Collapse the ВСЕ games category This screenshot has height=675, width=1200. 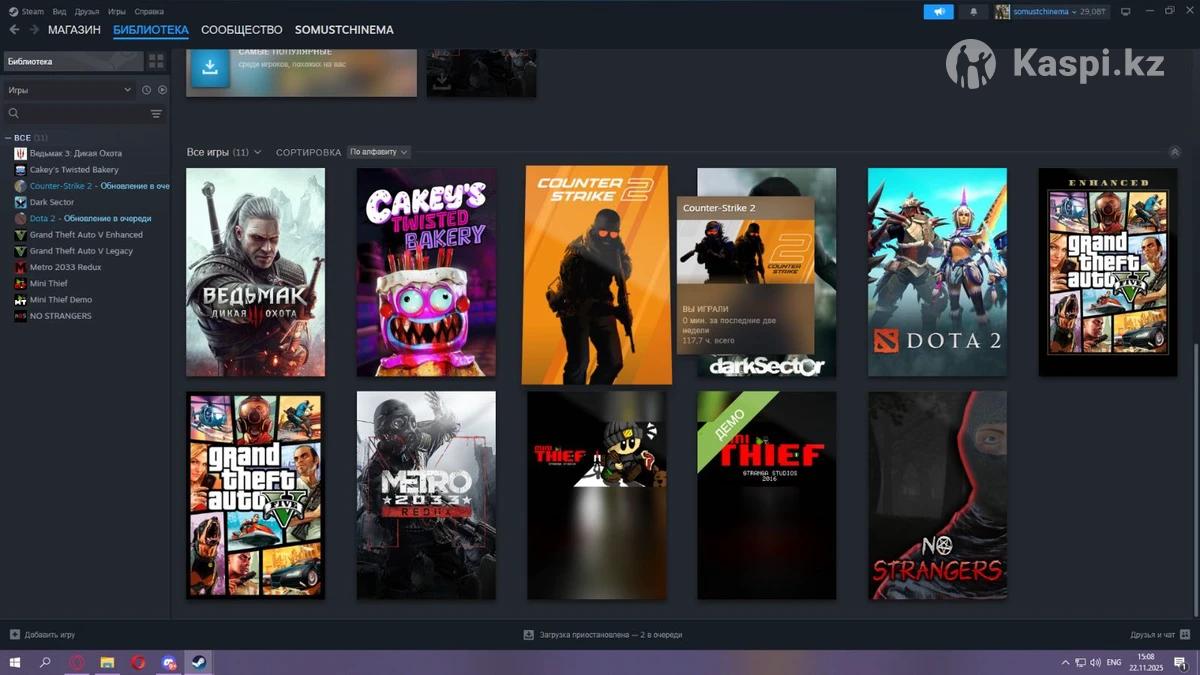click(8, 138)
